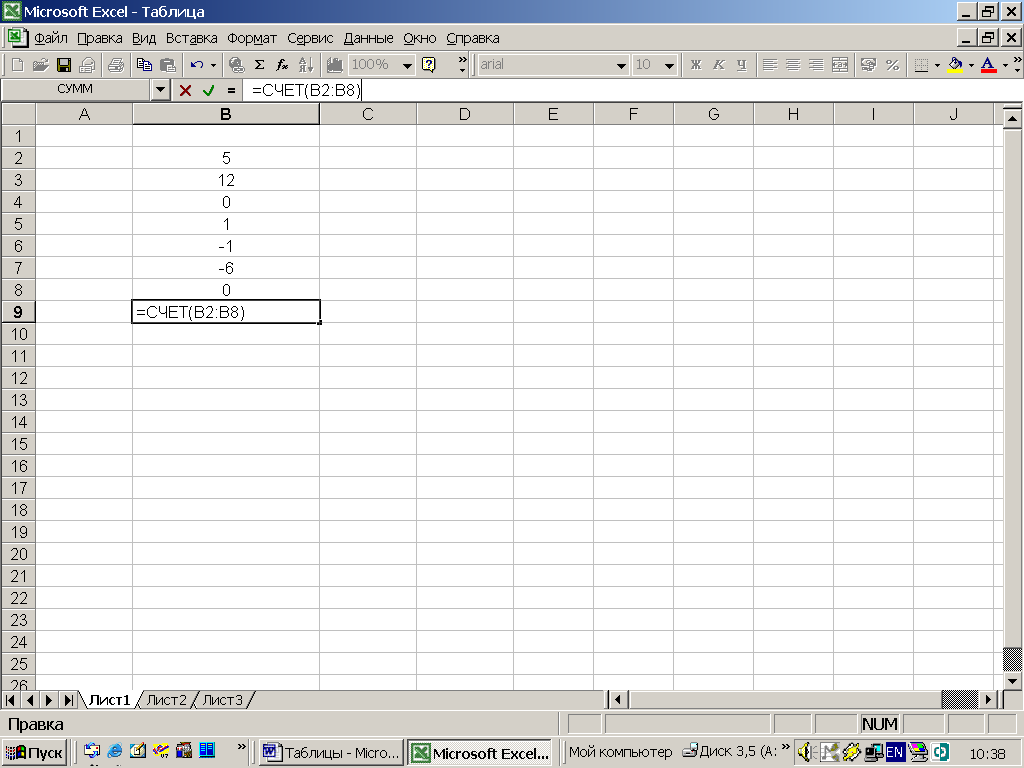Viewport: 1024px width, 768px height.
Task: Open font color palette dropdown arrow
Action: [1005, 65]
